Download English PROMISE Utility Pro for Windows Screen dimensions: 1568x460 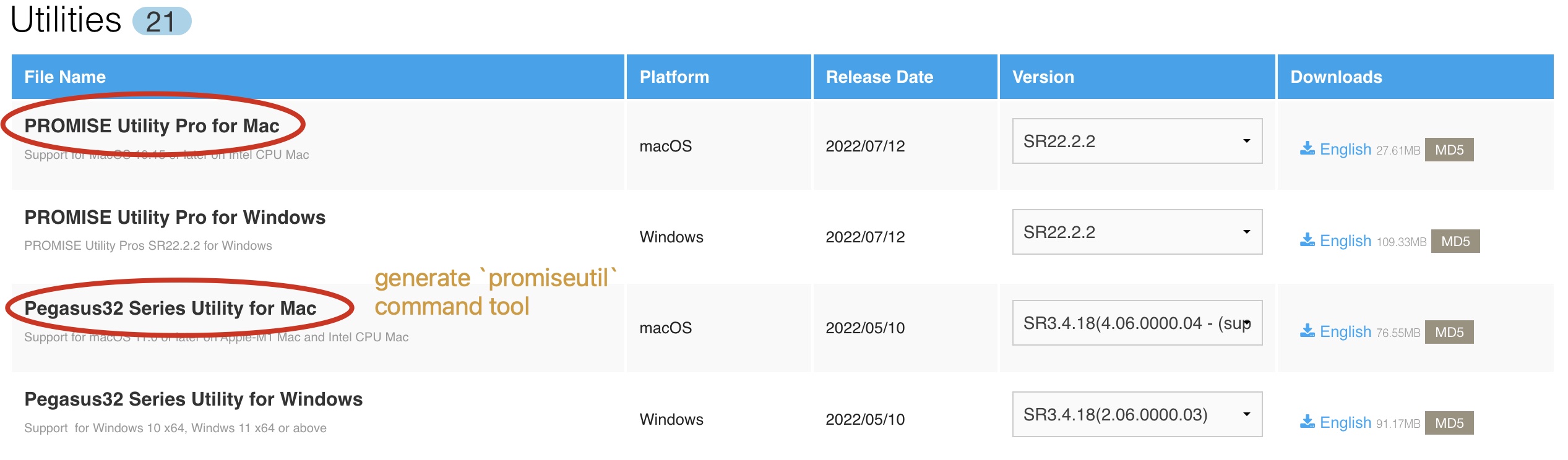click(x=1345, y=241)
